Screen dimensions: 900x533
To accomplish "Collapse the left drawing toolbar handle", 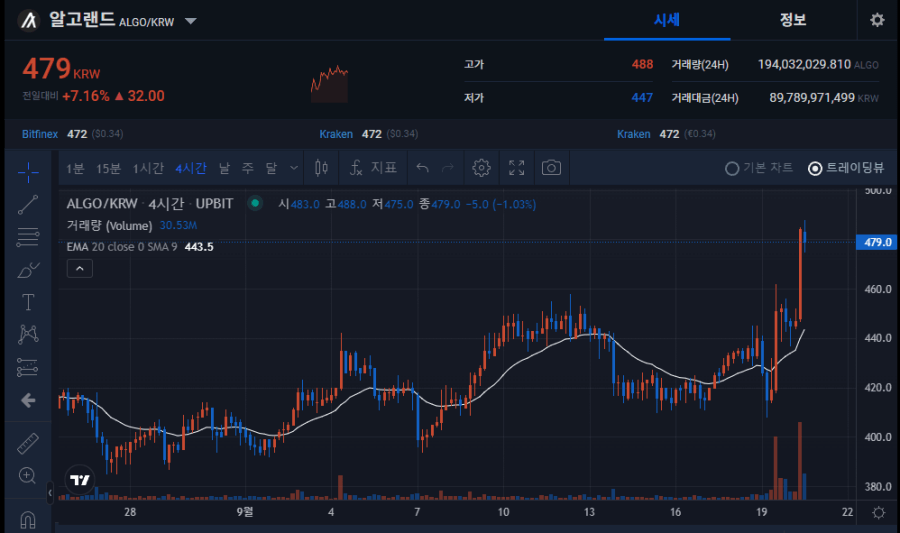I will [x=50, y=493].
